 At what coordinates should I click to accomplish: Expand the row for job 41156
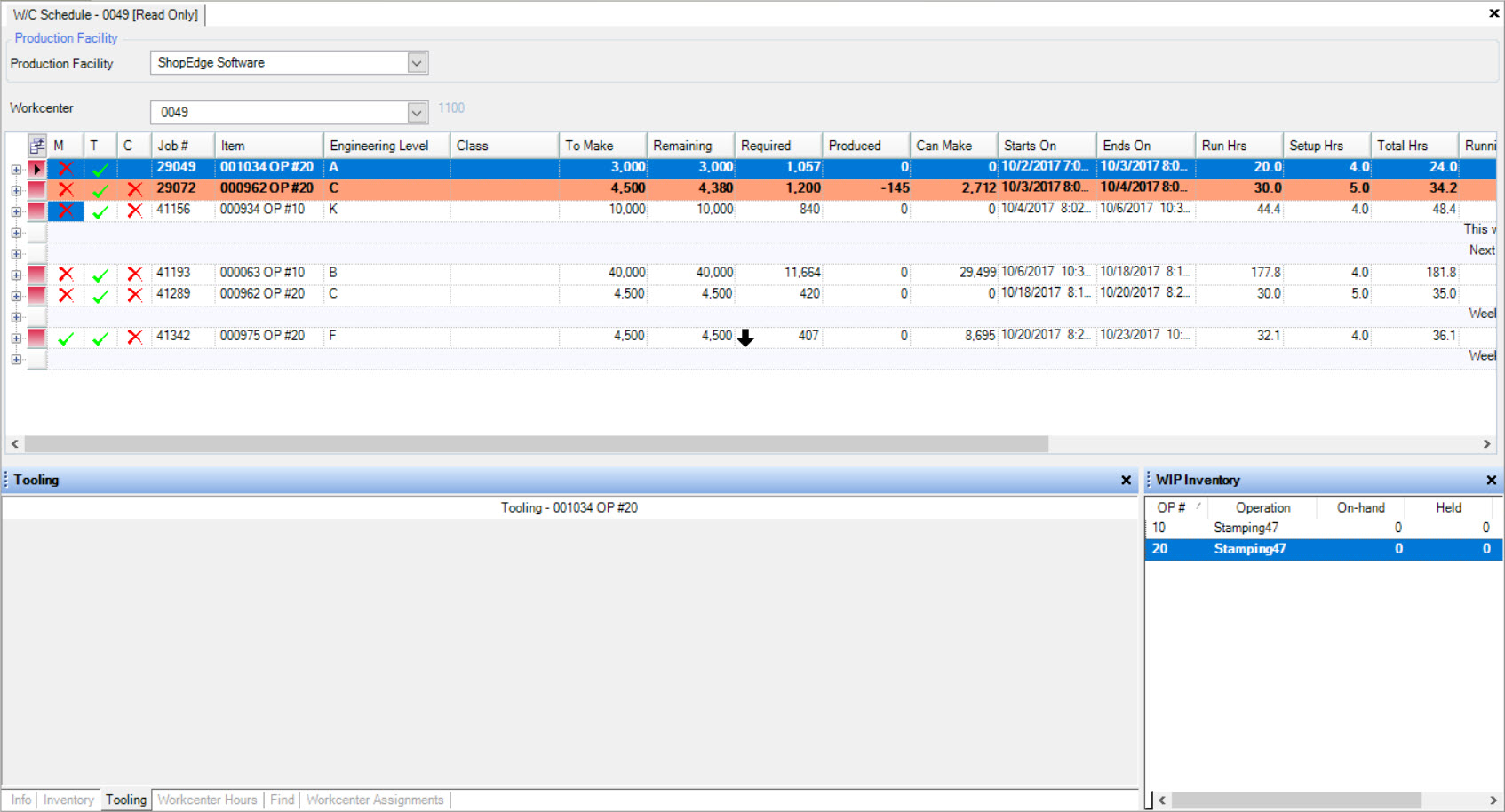[x=16, y=211]
